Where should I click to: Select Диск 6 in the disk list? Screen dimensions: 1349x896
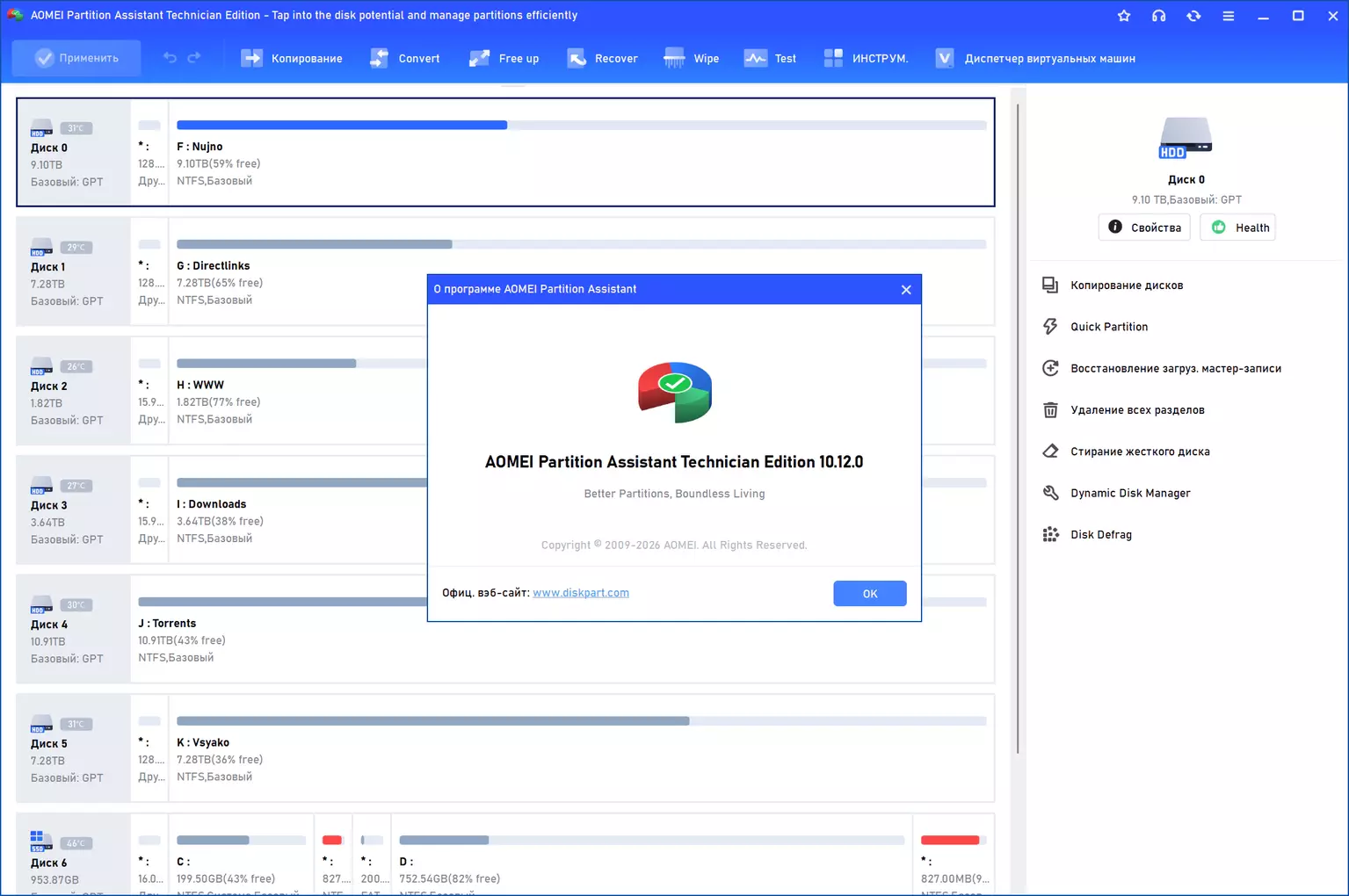coord(74,855)
